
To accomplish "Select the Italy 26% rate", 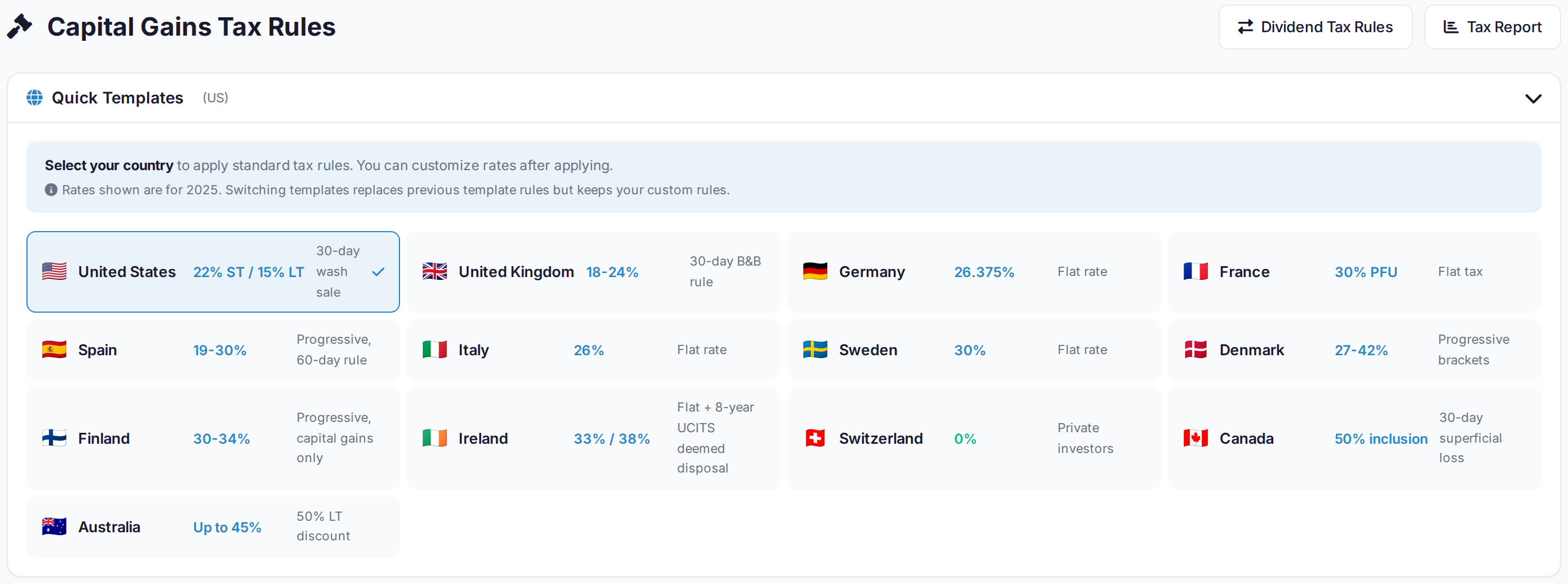I will click(x=589, y=350).
